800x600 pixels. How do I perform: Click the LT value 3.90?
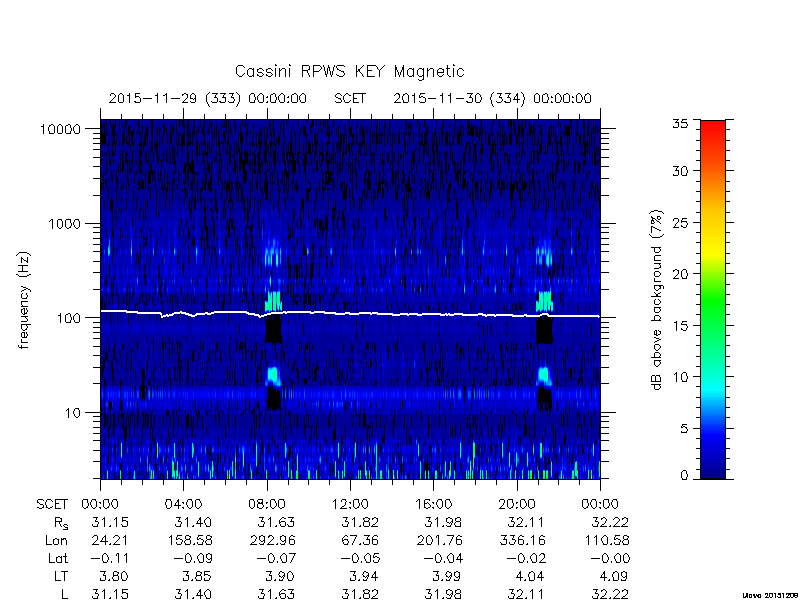coord(281,576)
